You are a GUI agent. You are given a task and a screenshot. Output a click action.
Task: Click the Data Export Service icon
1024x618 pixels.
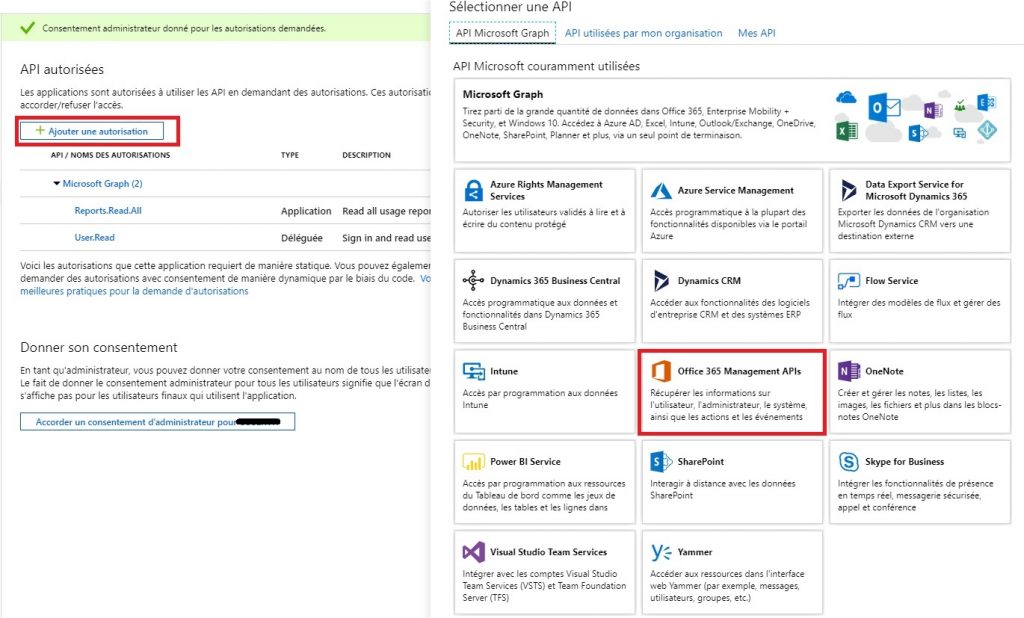[x=848, y=190]
